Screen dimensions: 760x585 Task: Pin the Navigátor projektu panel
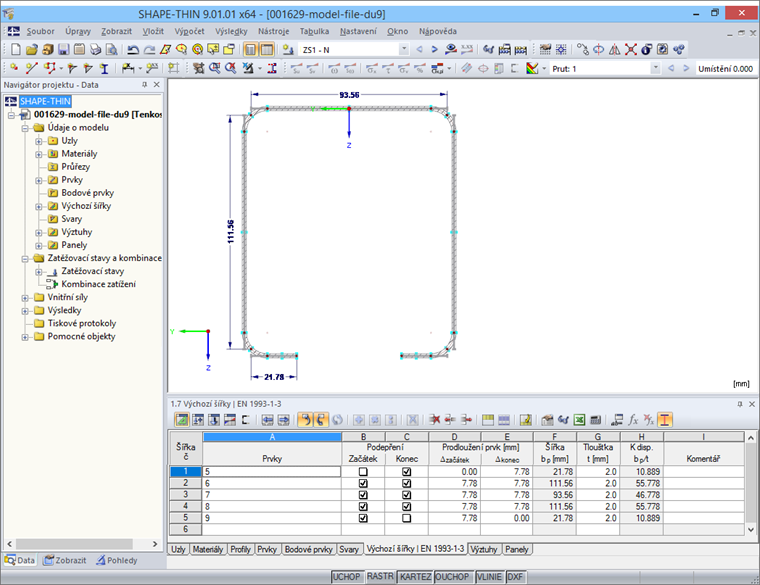(x=144, y=84)
